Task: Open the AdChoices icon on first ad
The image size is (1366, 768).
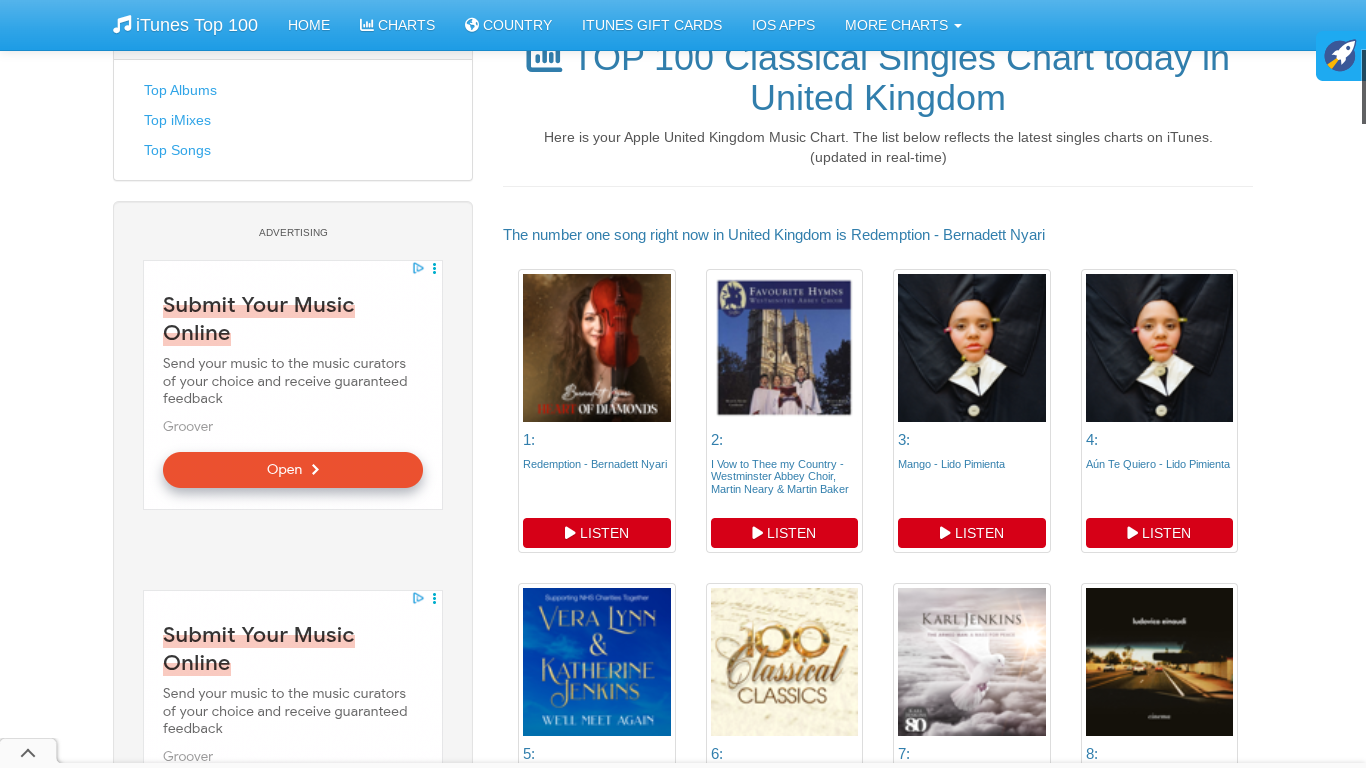Action: [x=419, y=268]
